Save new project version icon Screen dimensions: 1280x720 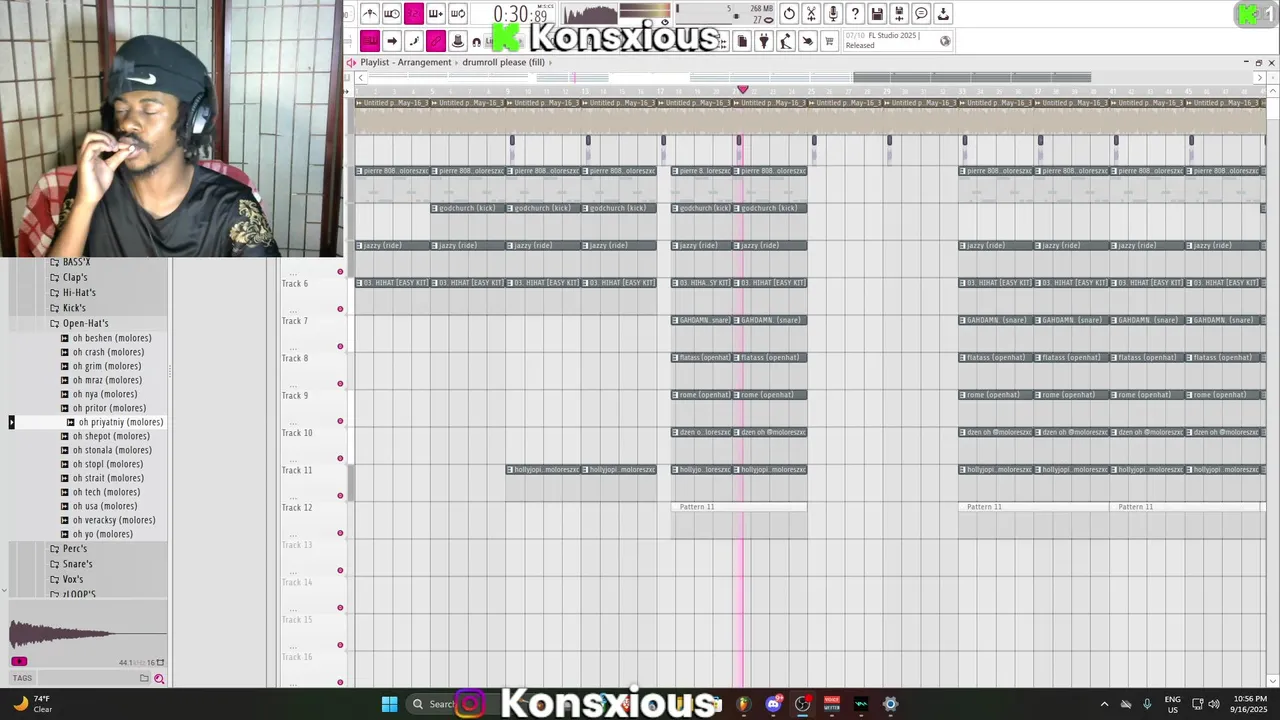[x=899, y=14]
